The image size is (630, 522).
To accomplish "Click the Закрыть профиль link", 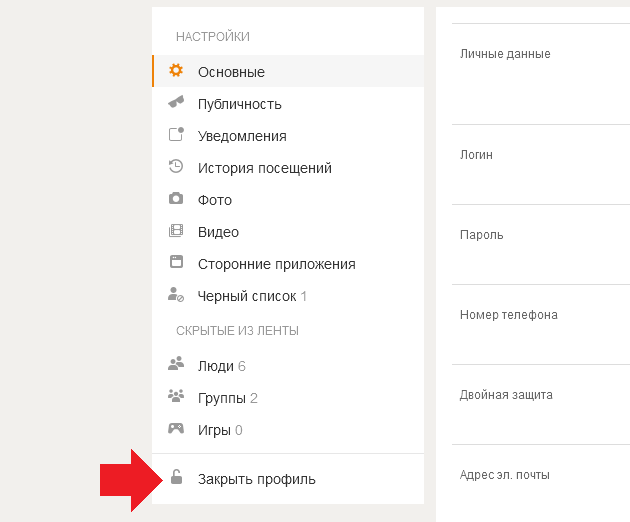I will [256, 479].
